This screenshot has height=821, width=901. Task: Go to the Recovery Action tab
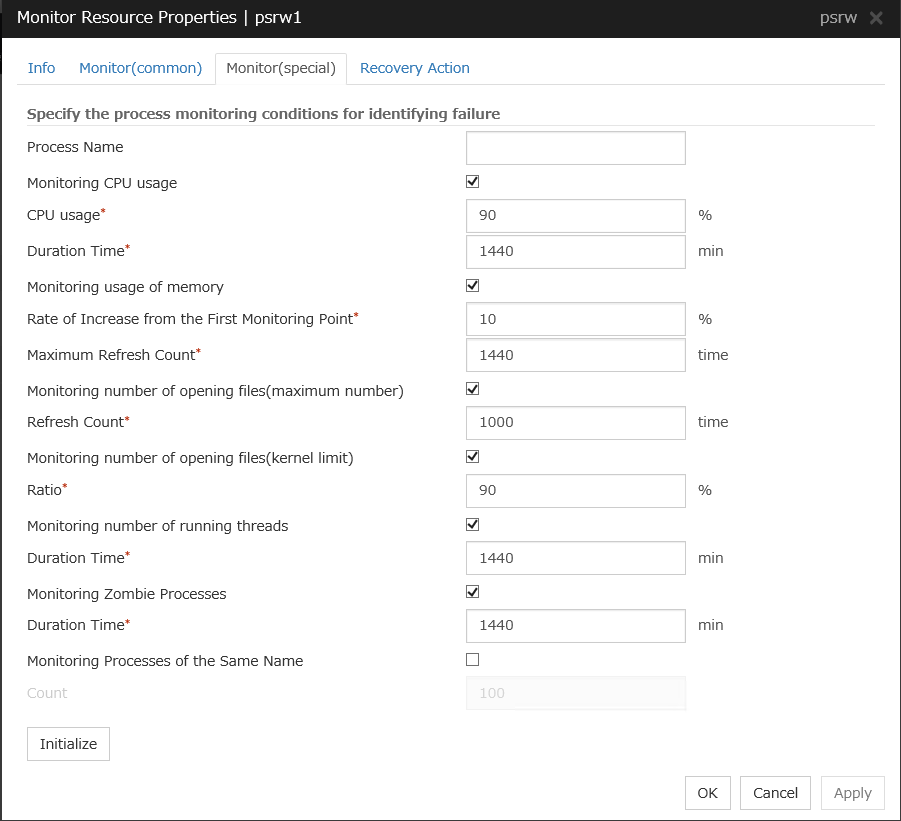pos(414,68)
